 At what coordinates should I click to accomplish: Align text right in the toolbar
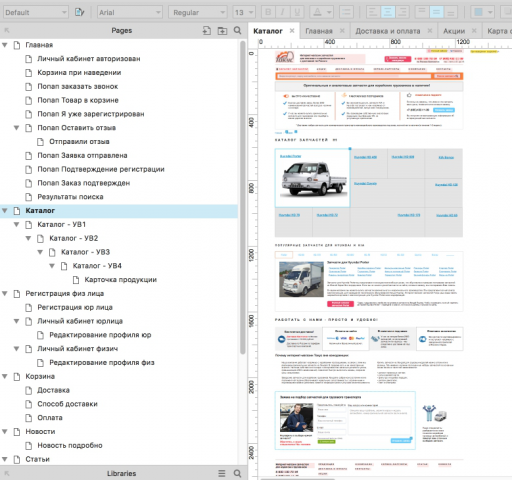pyautogui.click(x=402, y=13)
